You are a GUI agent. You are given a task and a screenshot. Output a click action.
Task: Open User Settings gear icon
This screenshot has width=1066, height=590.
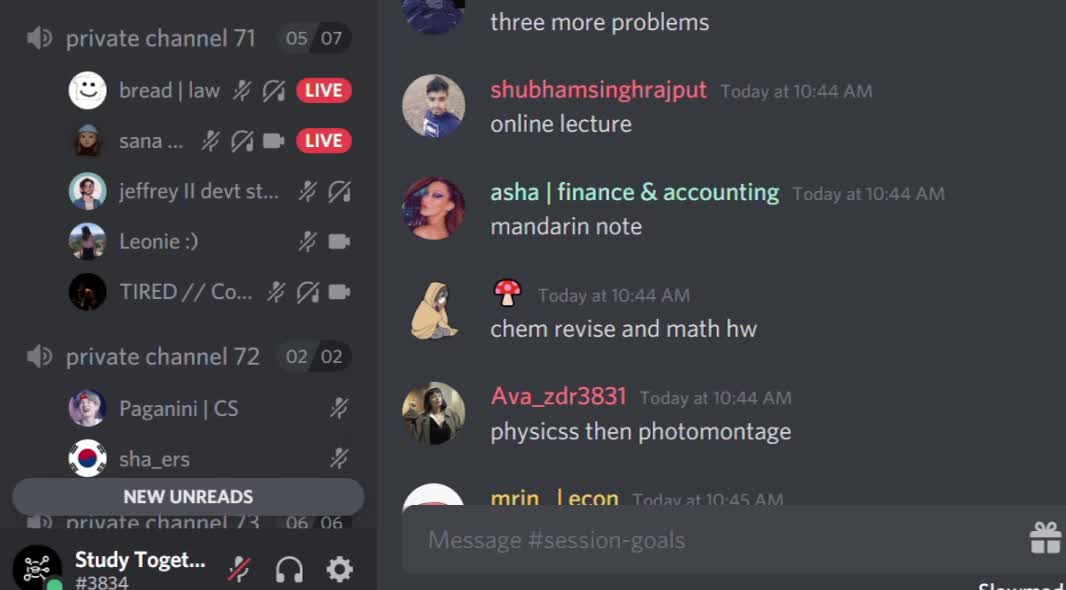point(339,569)
